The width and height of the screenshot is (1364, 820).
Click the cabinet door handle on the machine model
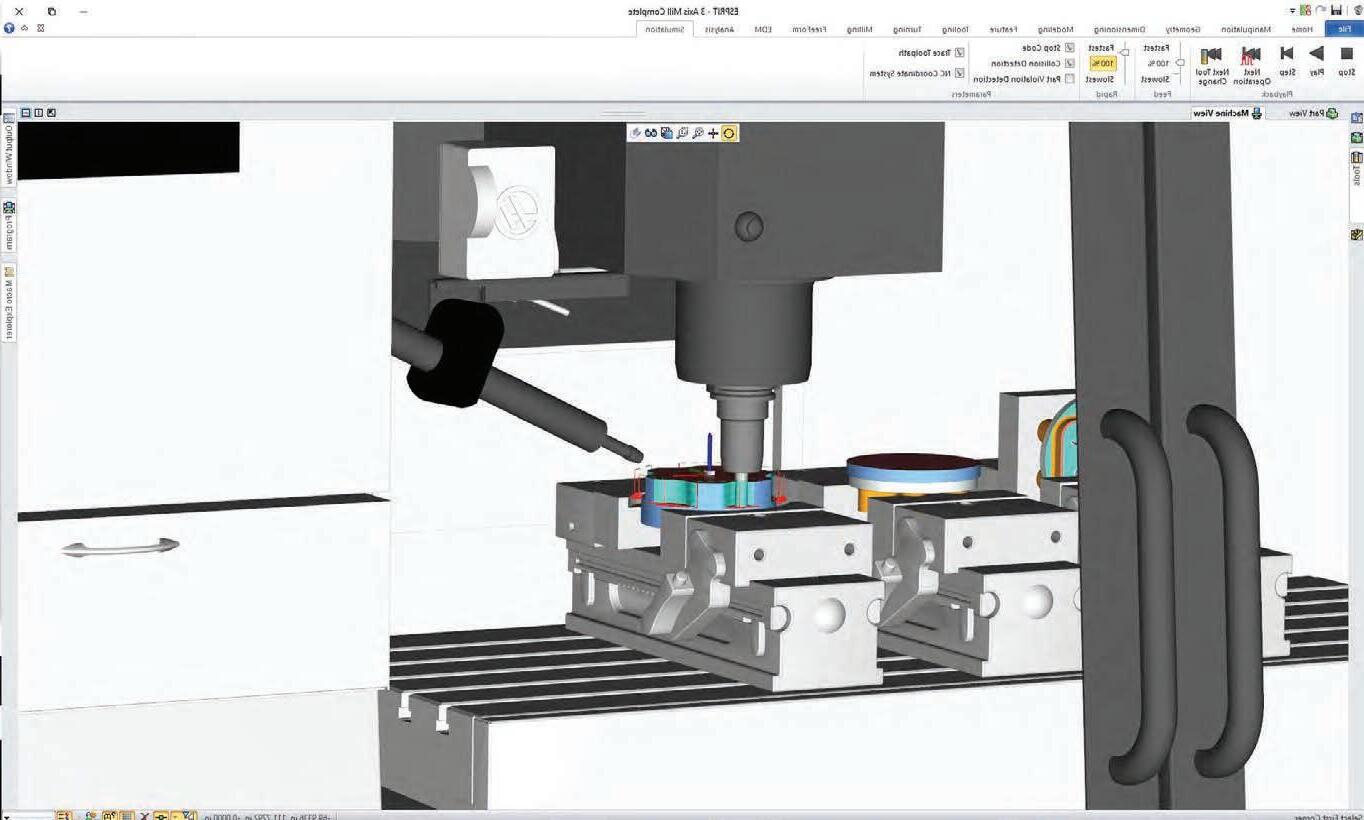121,546
